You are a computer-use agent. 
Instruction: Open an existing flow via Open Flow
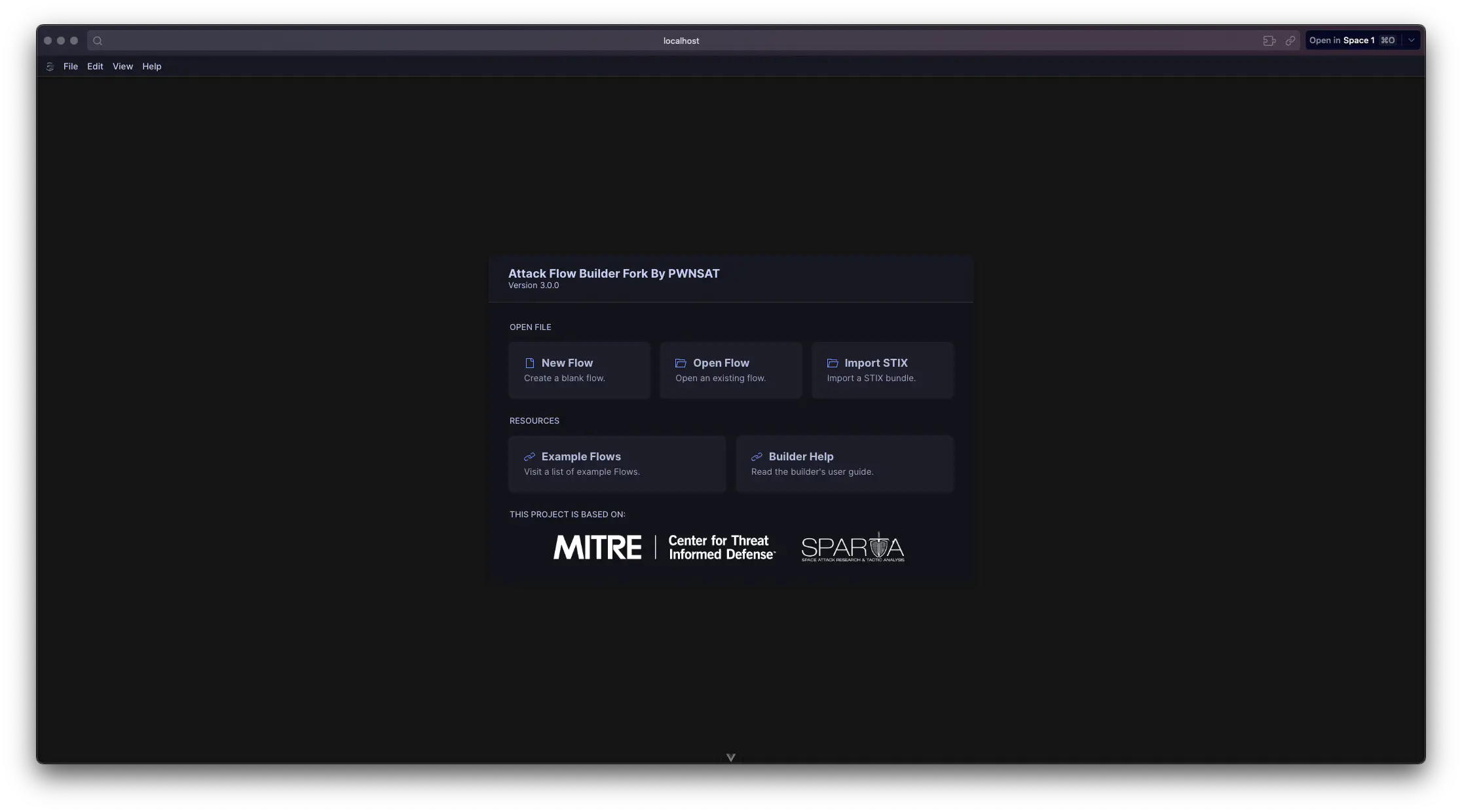tap(731, 370)
